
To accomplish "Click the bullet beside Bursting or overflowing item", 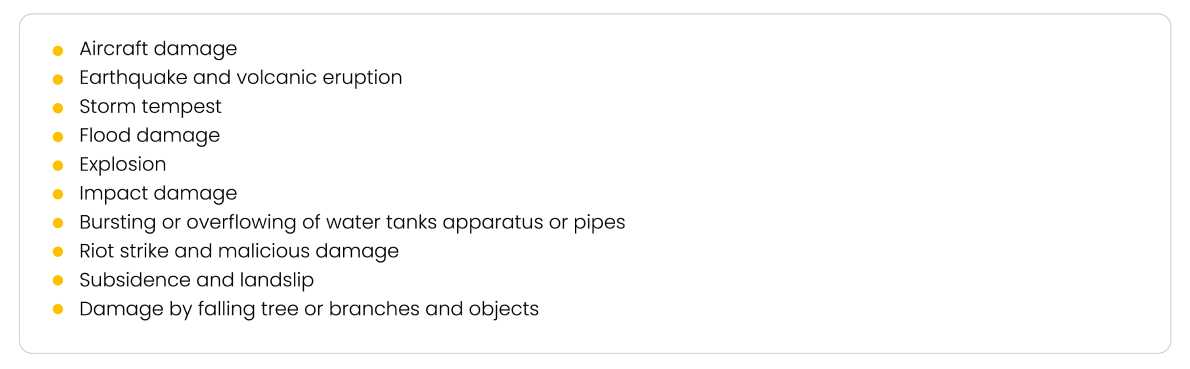I will pos(58,224).
